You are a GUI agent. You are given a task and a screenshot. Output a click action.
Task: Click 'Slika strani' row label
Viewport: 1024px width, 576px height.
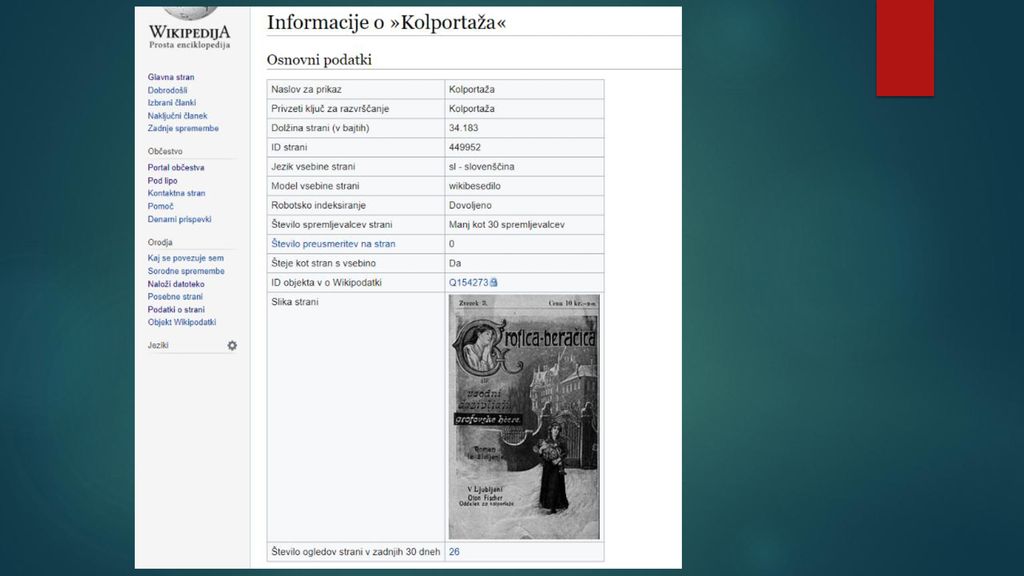pyautogui.click(x=295, y=302)
